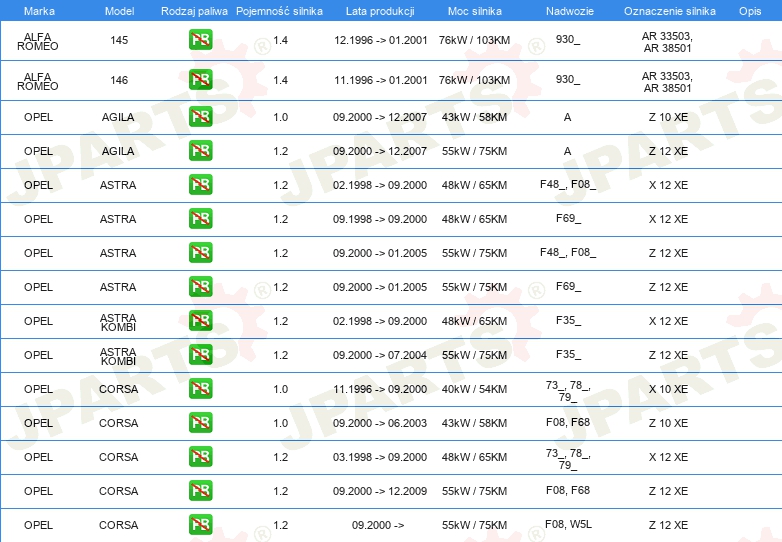Image resolution: width=782 pixels, height=542 pixels.
Task: Click power value 40kW / 54KM
Action: [x=474, y=389]
